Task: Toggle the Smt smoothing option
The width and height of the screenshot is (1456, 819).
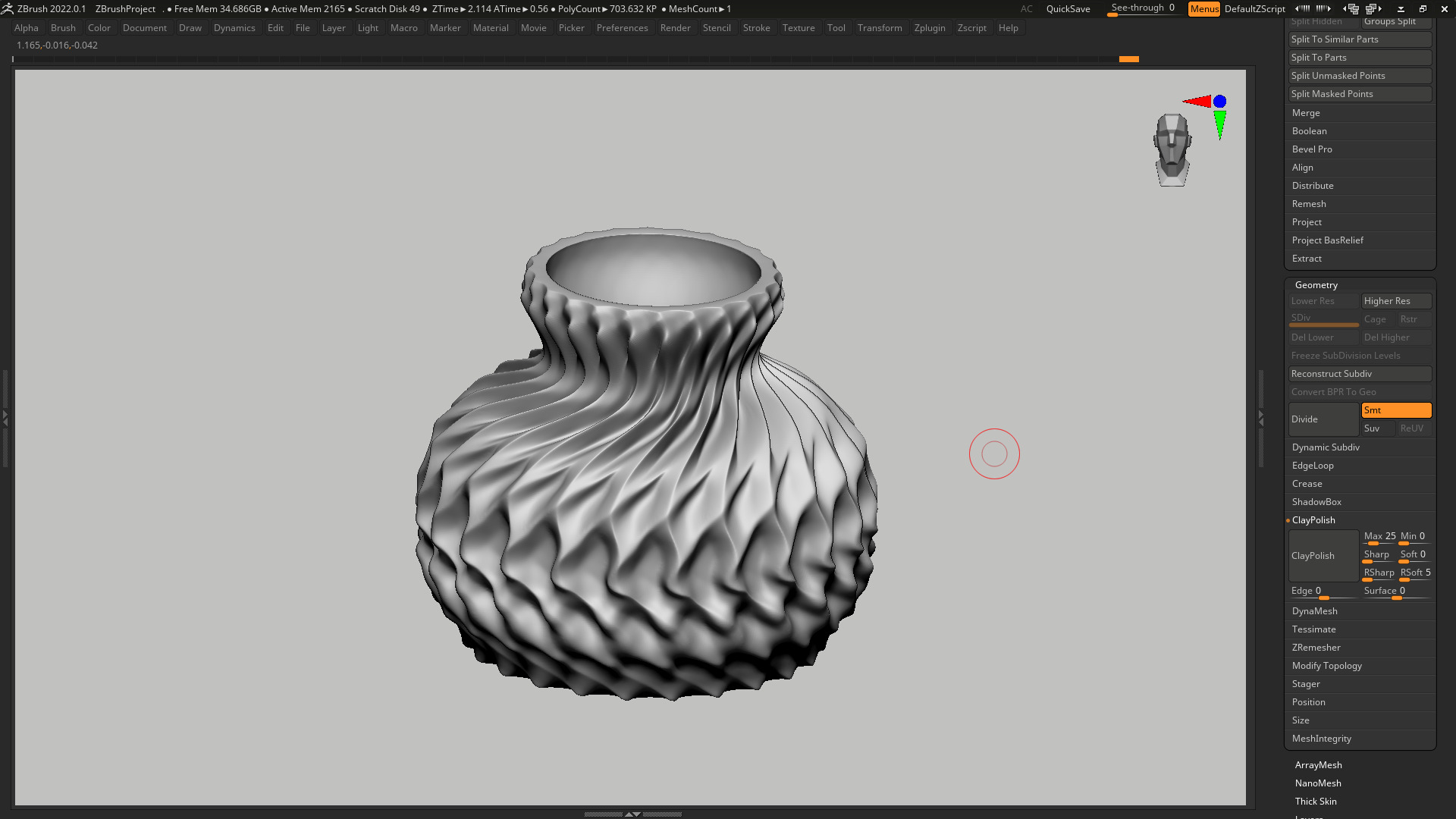Action: (x=1396, y=410)
